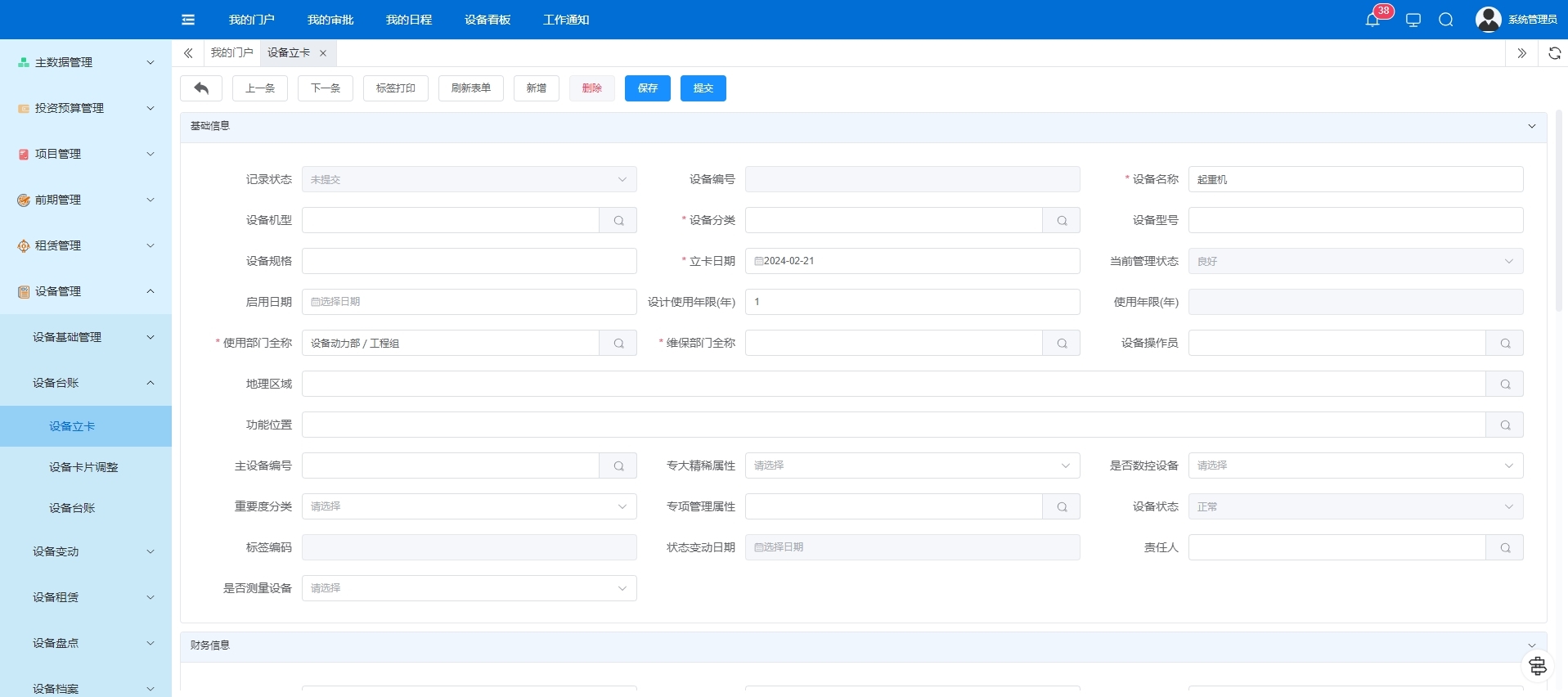Click the 立卡日期 date field

coord(913,261)
